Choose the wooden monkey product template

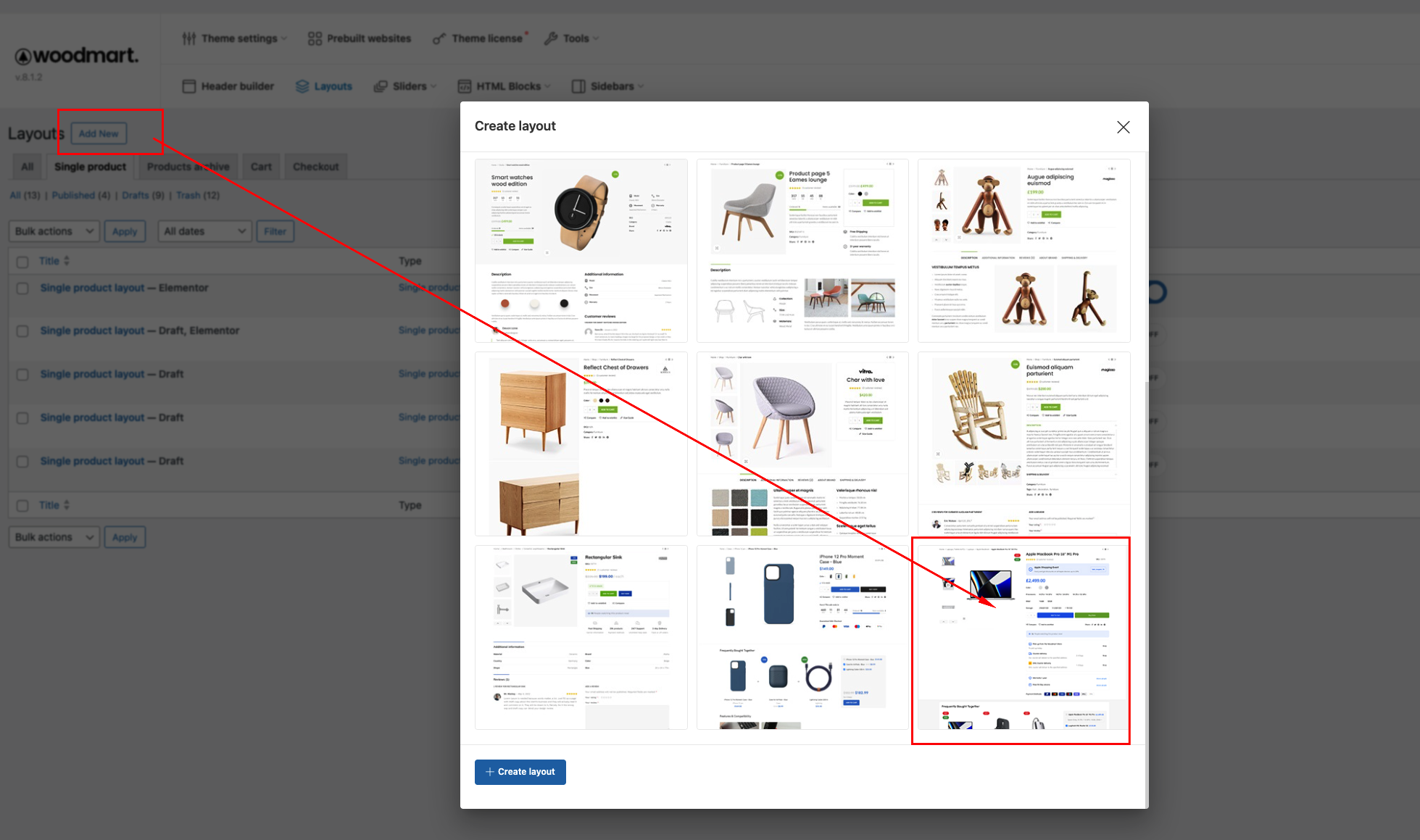[x=1024, y=251]
